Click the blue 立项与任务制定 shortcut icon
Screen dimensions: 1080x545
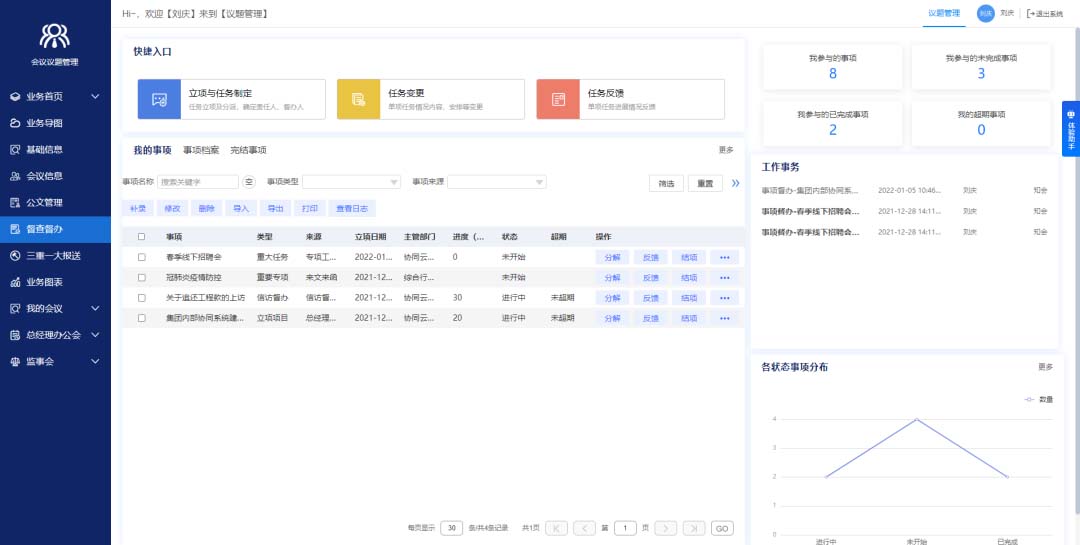pyautogui.click(x=159, y=99)
